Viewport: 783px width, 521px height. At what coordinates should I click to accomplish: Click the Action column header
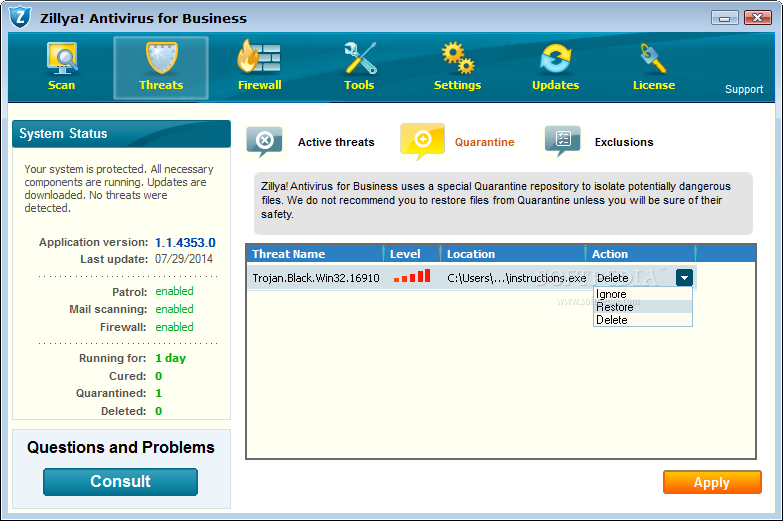pyautogui.click(x=641, y=254)
